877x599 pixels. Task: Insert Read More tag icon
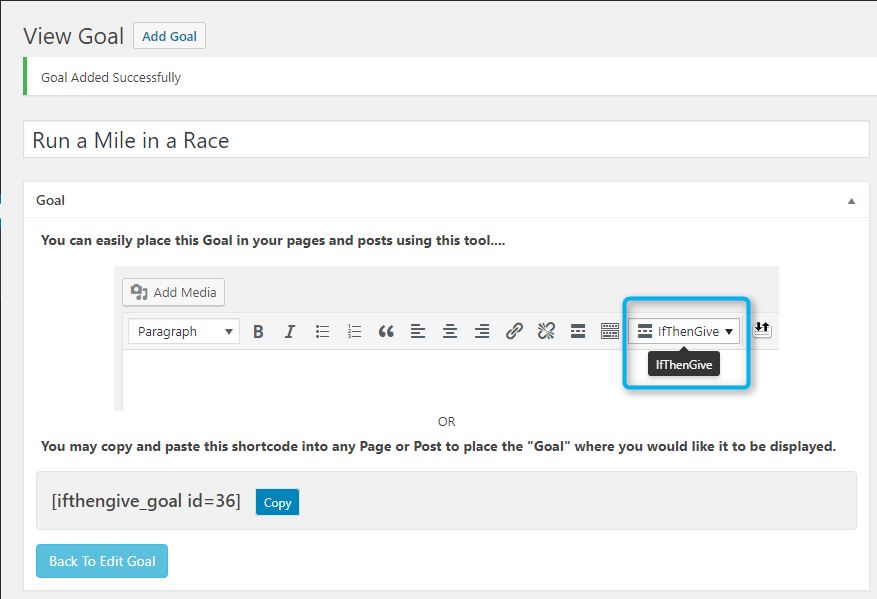pyautogui.click(x=578, y=332)
